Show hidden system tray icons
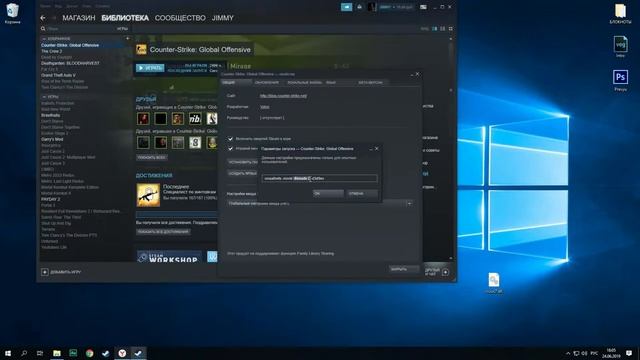 (568, 353)
